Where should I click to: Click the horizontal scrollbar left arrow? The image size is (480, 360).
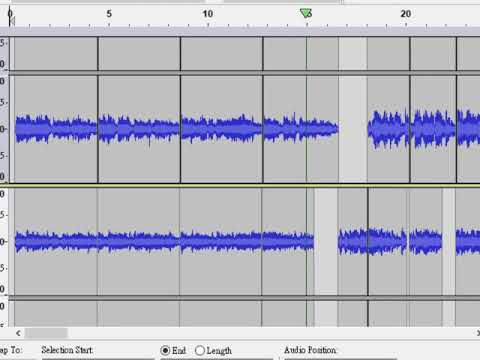click(18, 333)
